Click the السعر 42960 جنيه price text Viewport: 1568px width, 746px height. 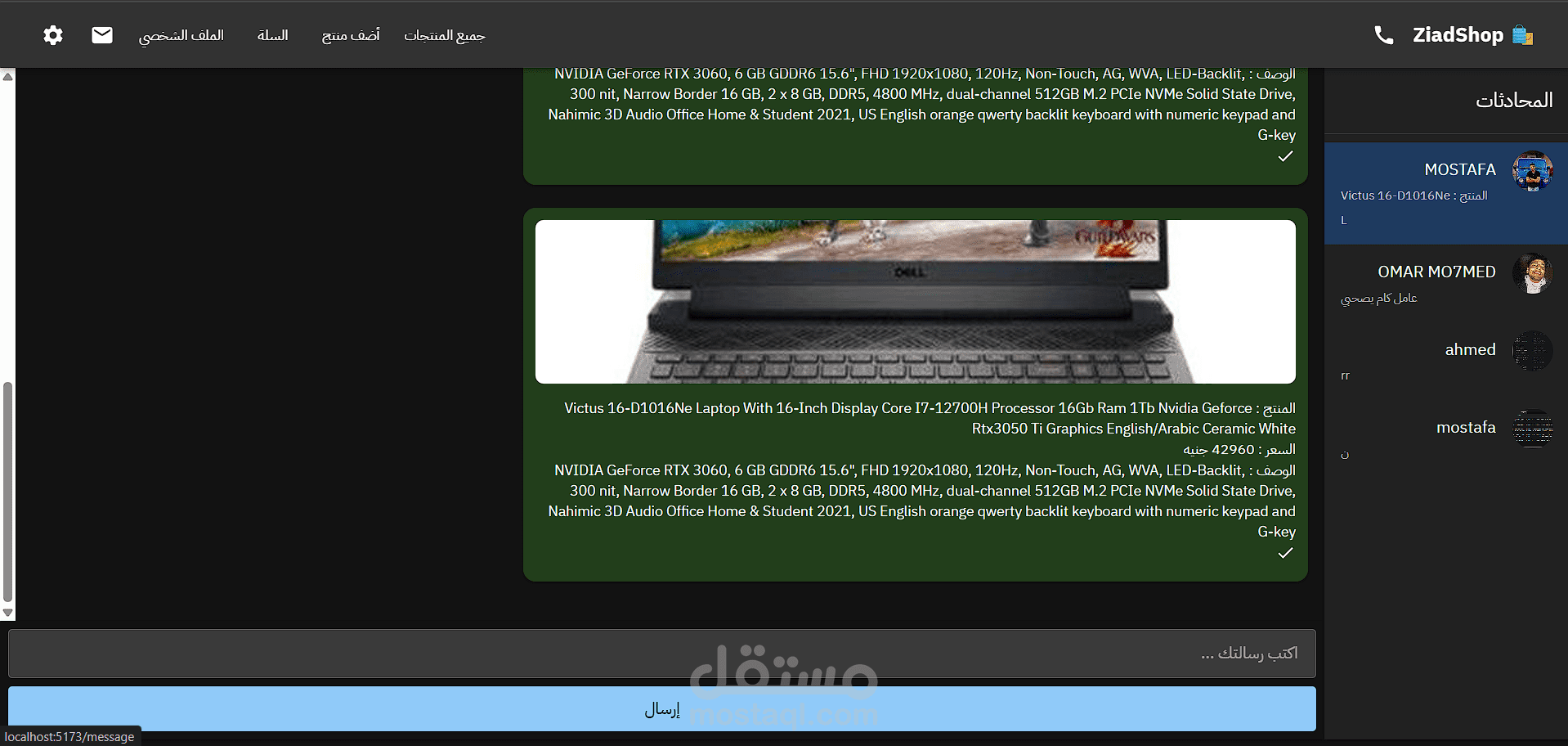coord(1239,450)
